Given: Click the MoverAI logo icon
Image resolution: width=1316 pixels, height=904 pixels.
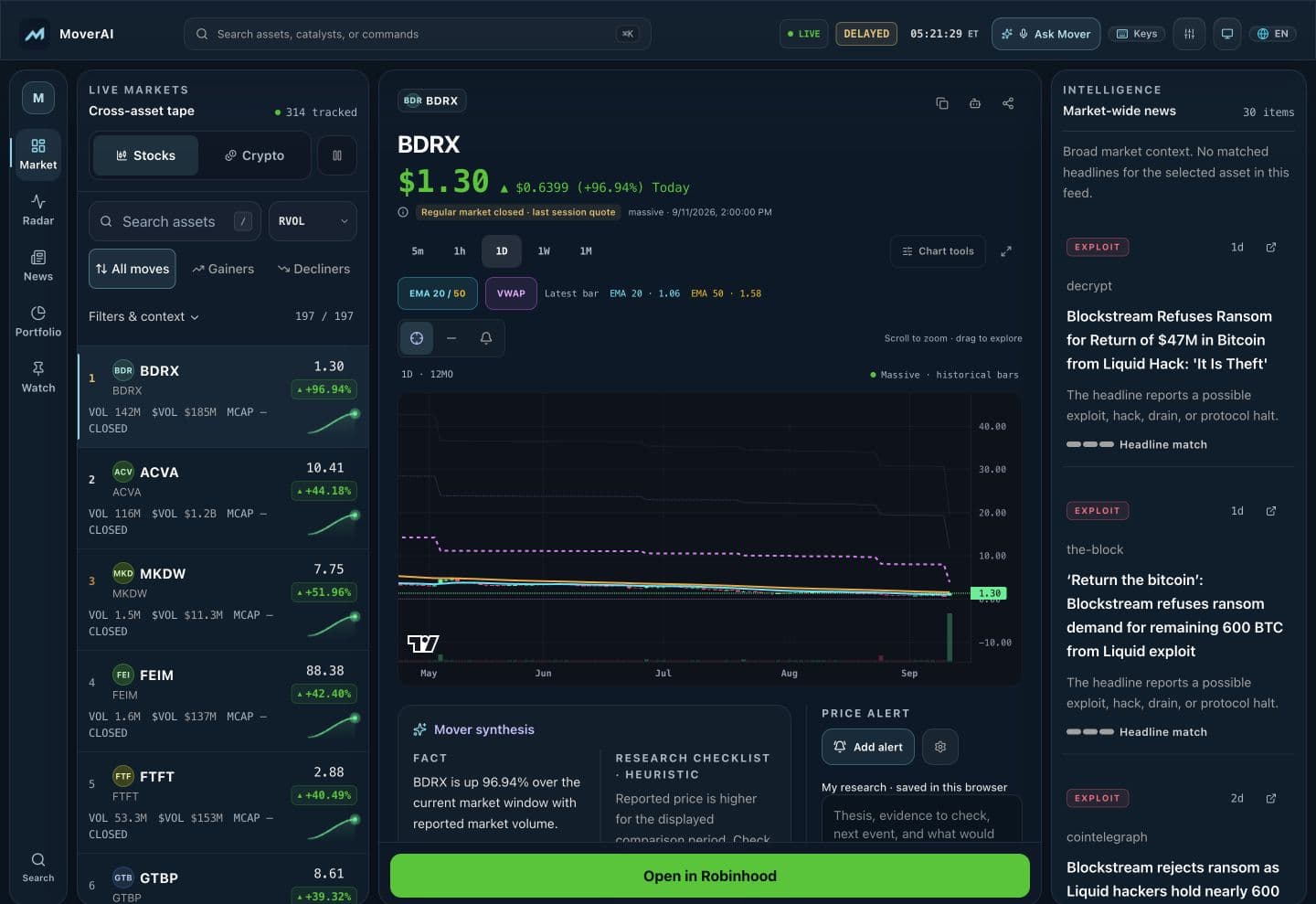Looking at the screenshot, I should (35, 34).
